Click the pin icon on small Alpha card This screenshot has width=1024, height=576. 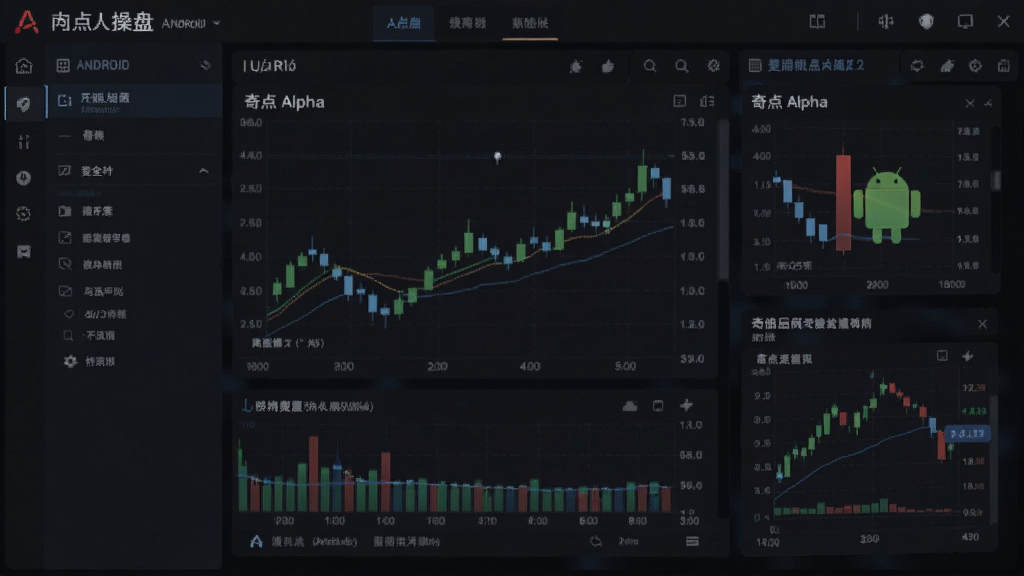tap(988, 103)
